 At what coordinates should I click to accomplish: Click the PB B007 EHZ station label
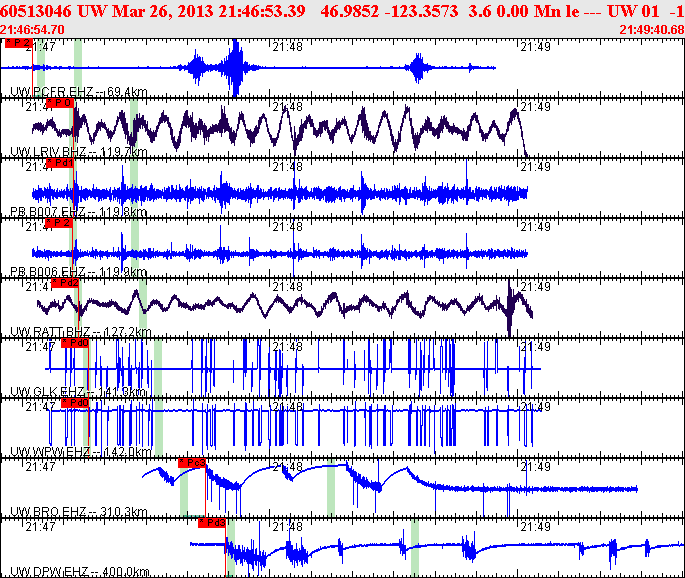coord(79,212)
